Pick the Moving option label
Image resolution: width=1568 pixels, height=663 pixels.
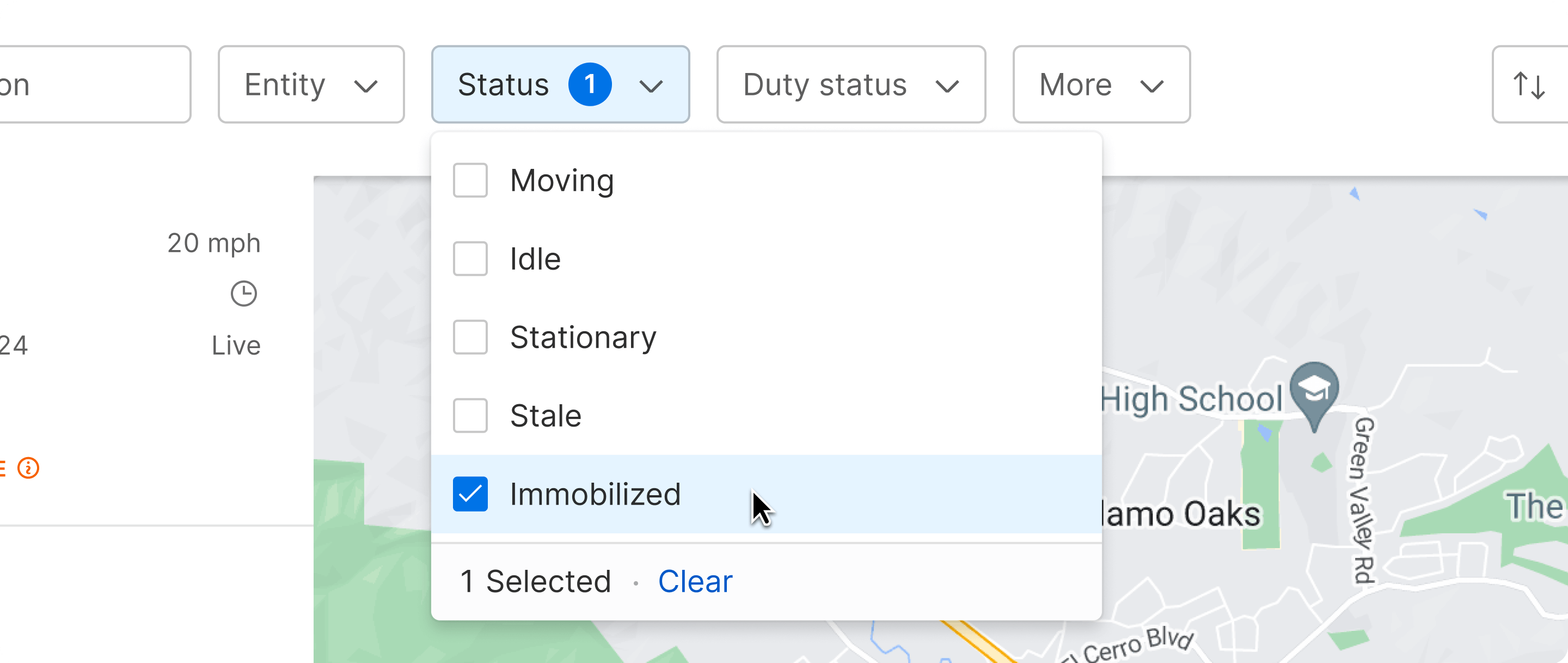coord(562,180)
